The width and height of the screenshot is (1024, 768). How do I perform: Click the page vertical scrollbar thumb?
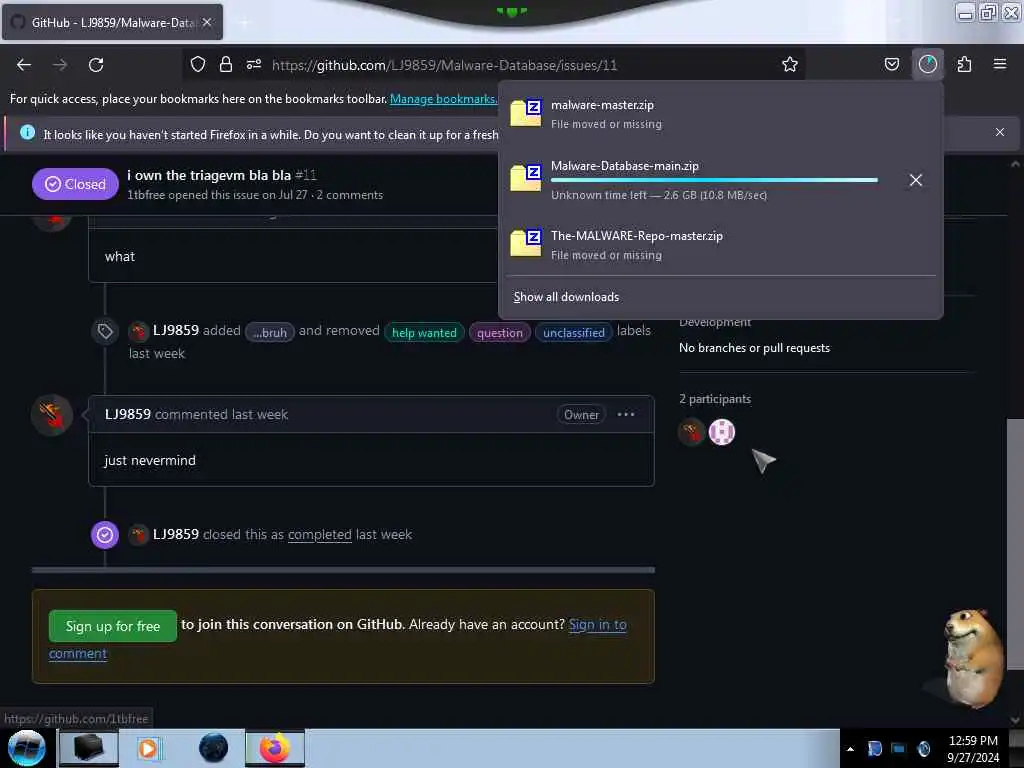tap(1015, 543)
